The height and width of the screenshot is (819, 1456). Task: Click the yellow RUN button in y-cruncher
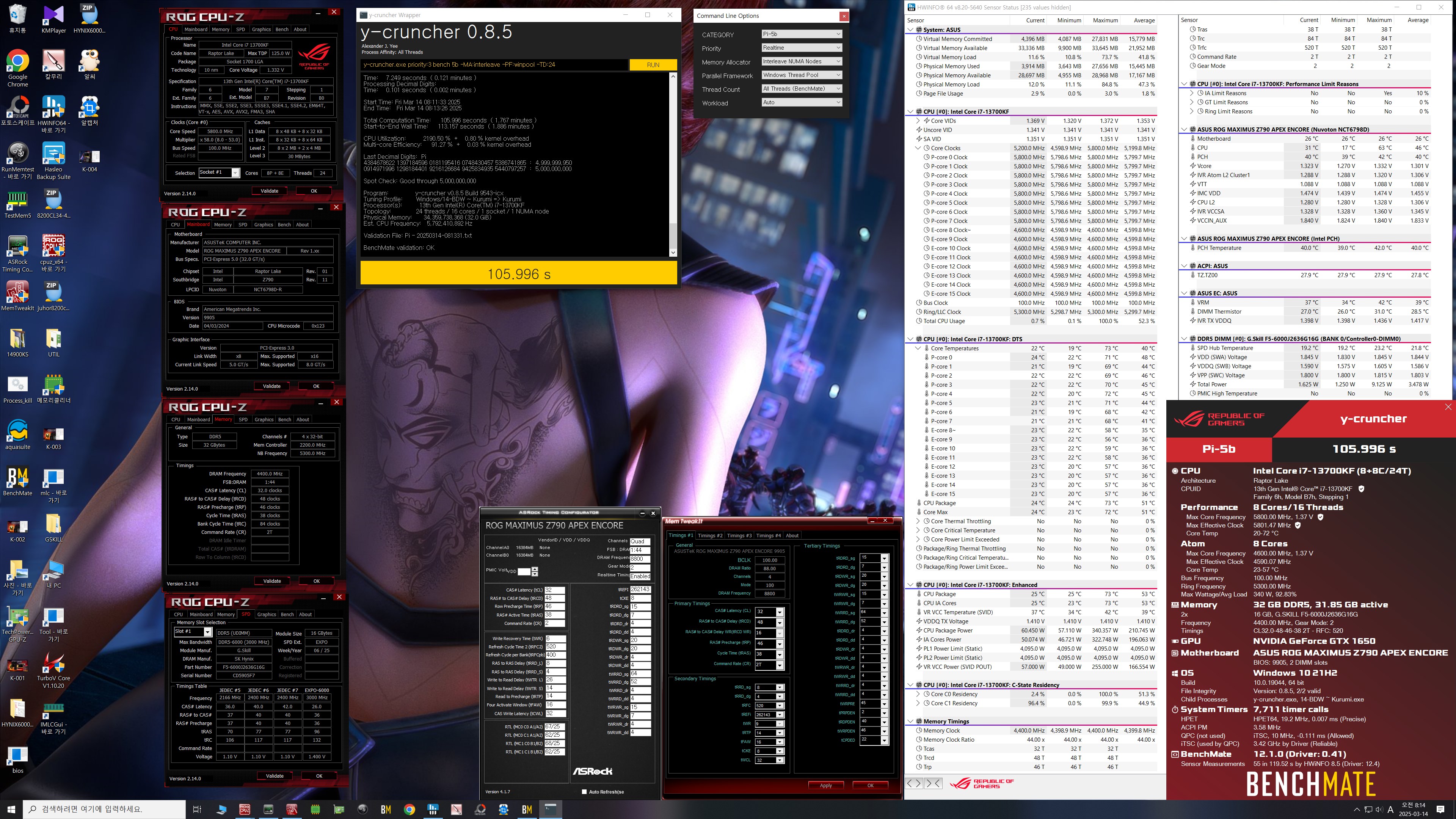[653, 65]
